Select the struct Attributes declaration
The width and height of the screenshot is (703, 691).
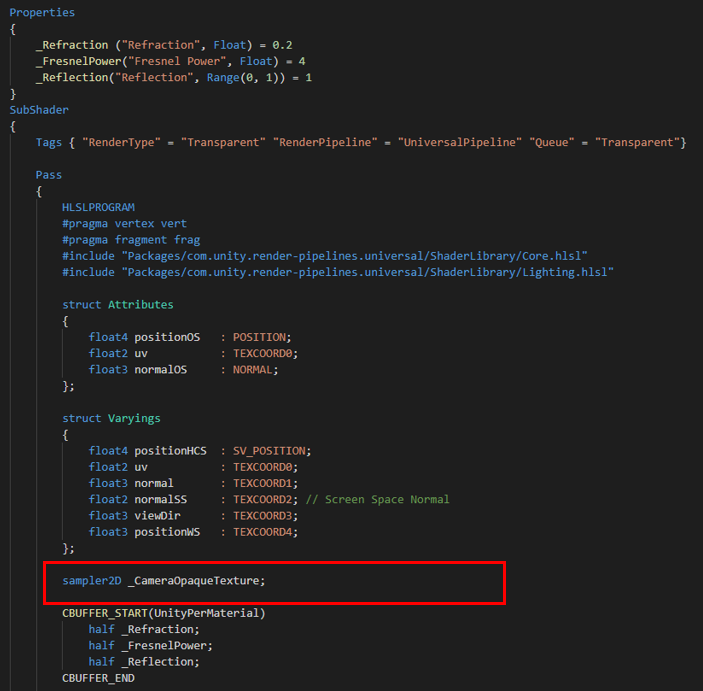click(117, 304)
